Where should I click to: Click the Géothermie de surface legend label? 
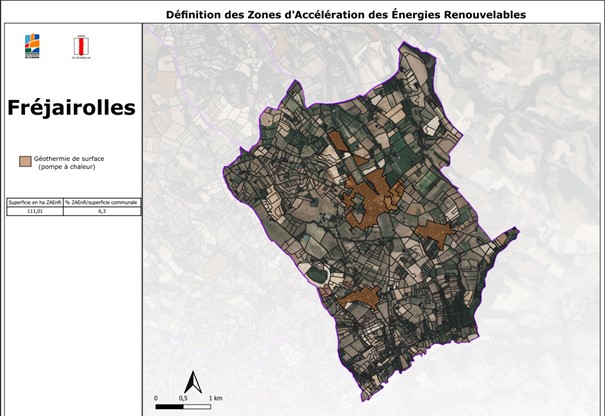(x=70, y=162)
